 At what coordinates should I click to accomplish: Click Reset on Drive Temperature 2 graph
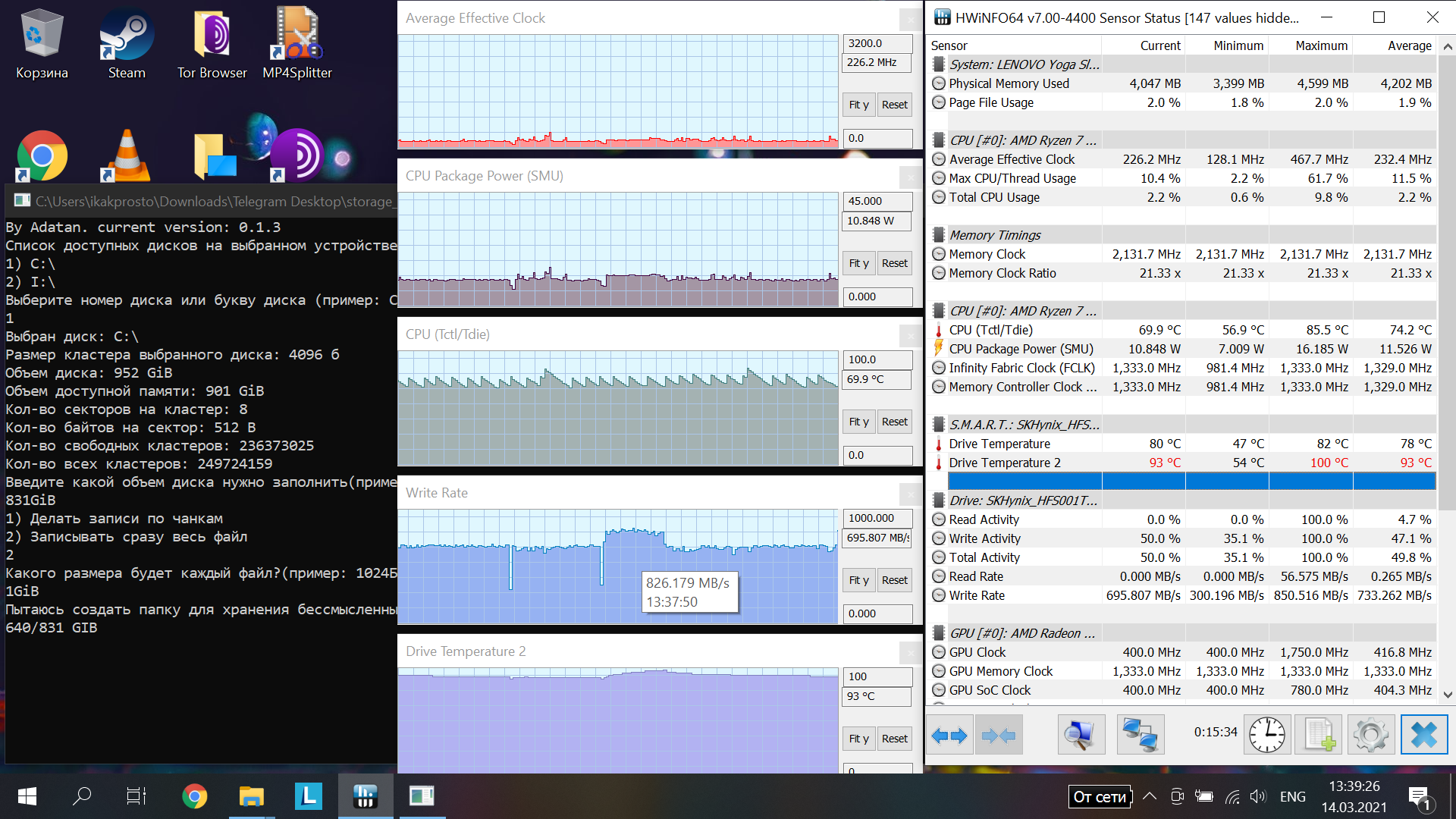(895, 739)
